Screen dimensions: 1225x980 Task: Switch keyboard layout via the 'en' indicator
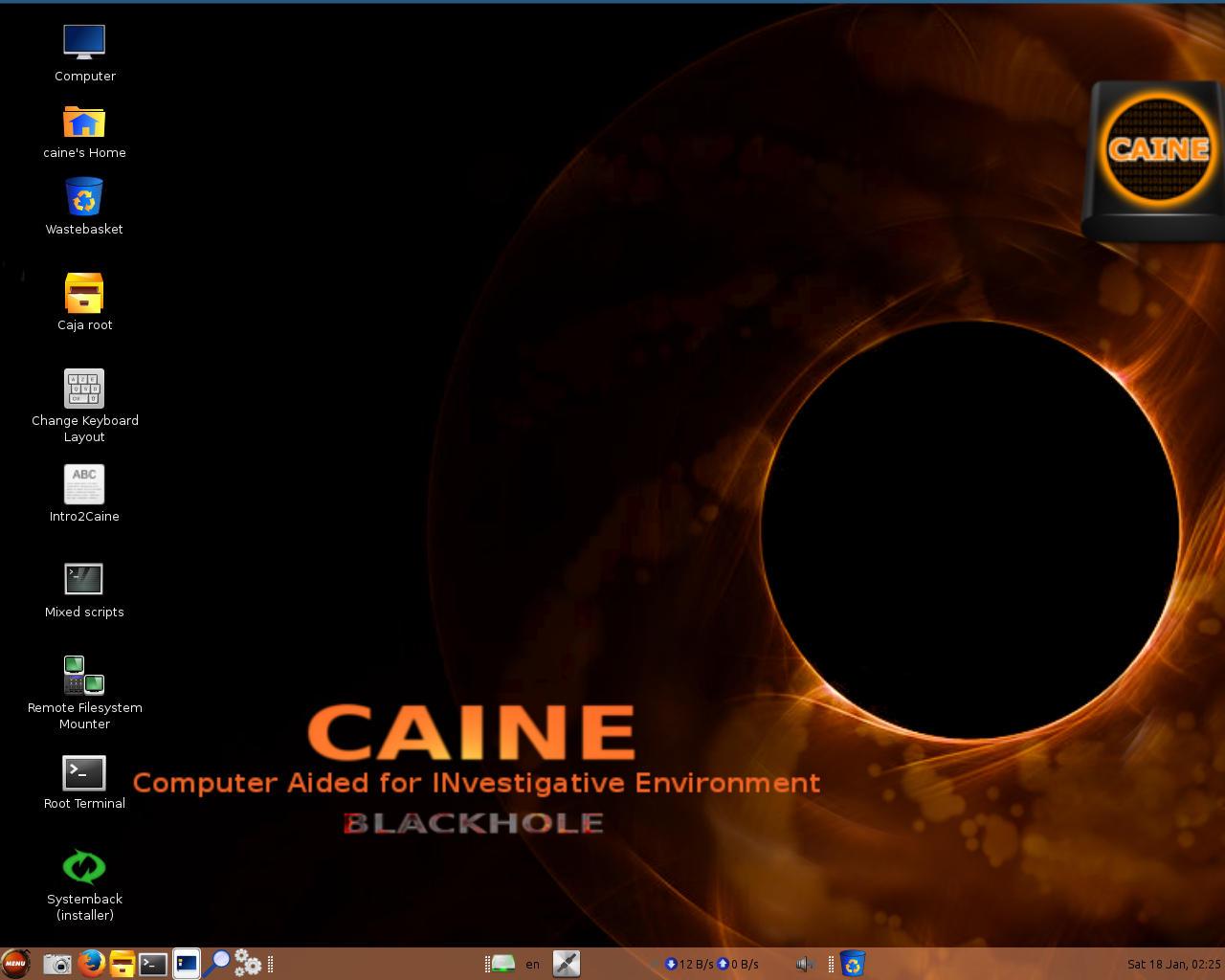(x=533, y=965)
